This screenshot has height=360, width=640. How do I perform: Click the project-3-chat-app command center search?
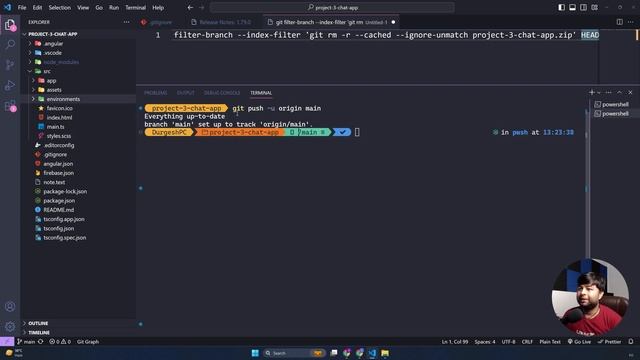(332, 7)
